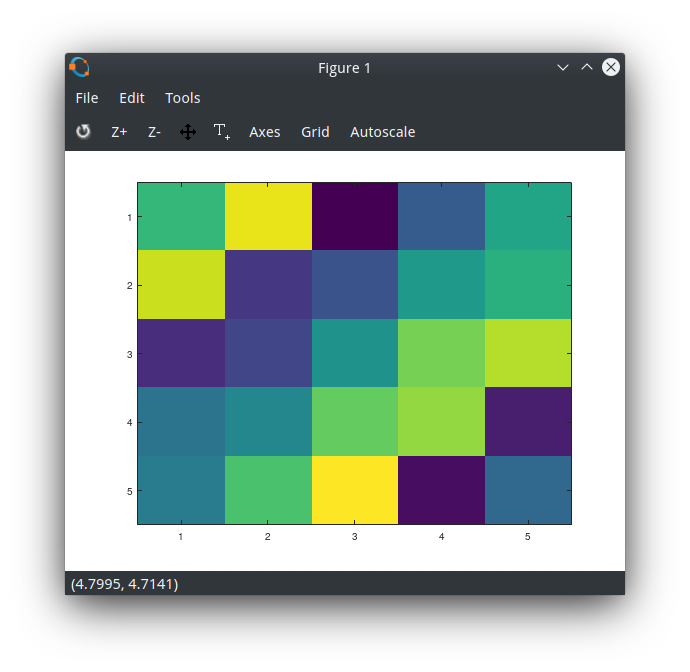Viewport: 690px width, 672px height.
Task: Click the coordinate readout in the status bar
Action: coord(125,584)
